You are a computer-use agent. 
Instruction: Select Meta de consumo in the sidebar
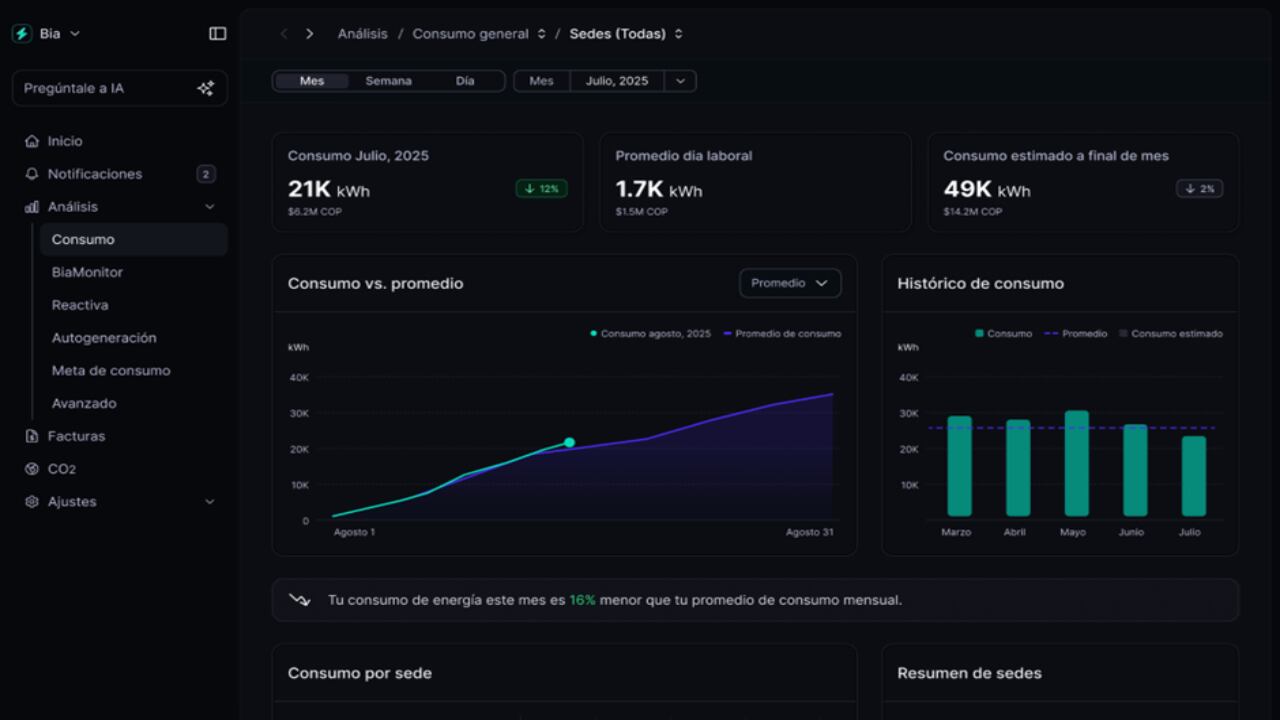point(110,370)
